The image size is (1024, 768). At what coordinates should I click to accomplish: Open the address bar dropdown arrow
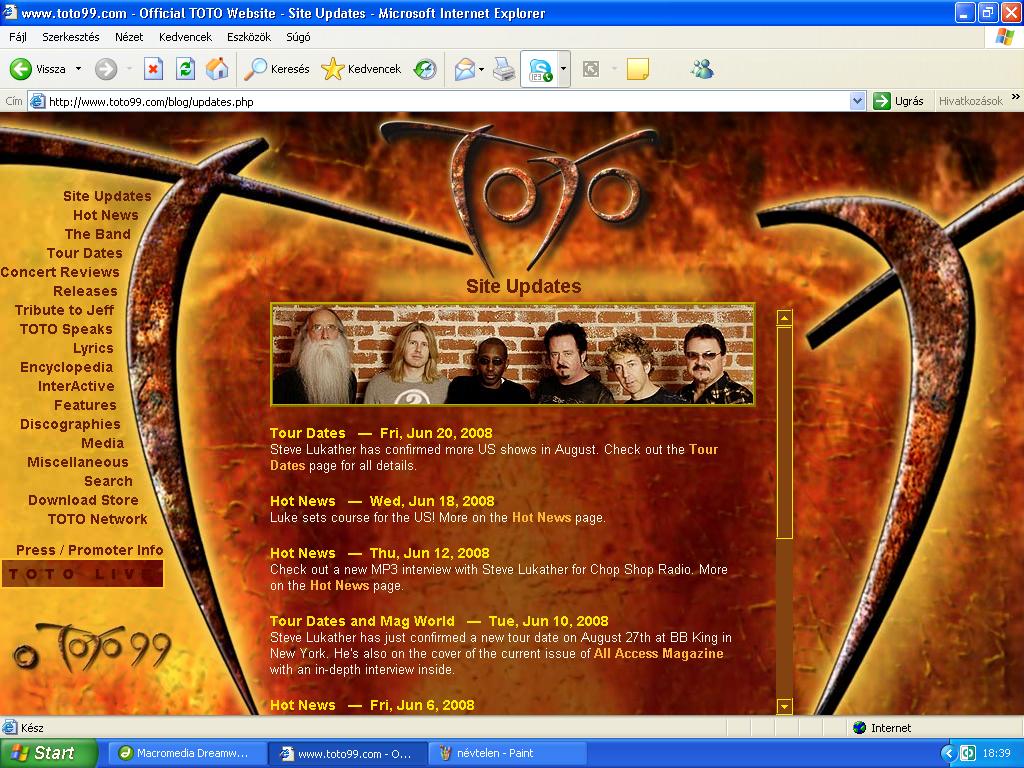pos(857,101)
